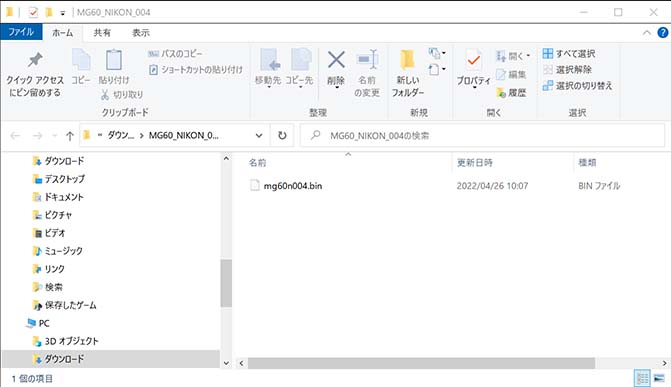The width and height of the screenshot is (671, 387).
Task: Click the BIN ファイル type cell
Action: click(599, 186)
